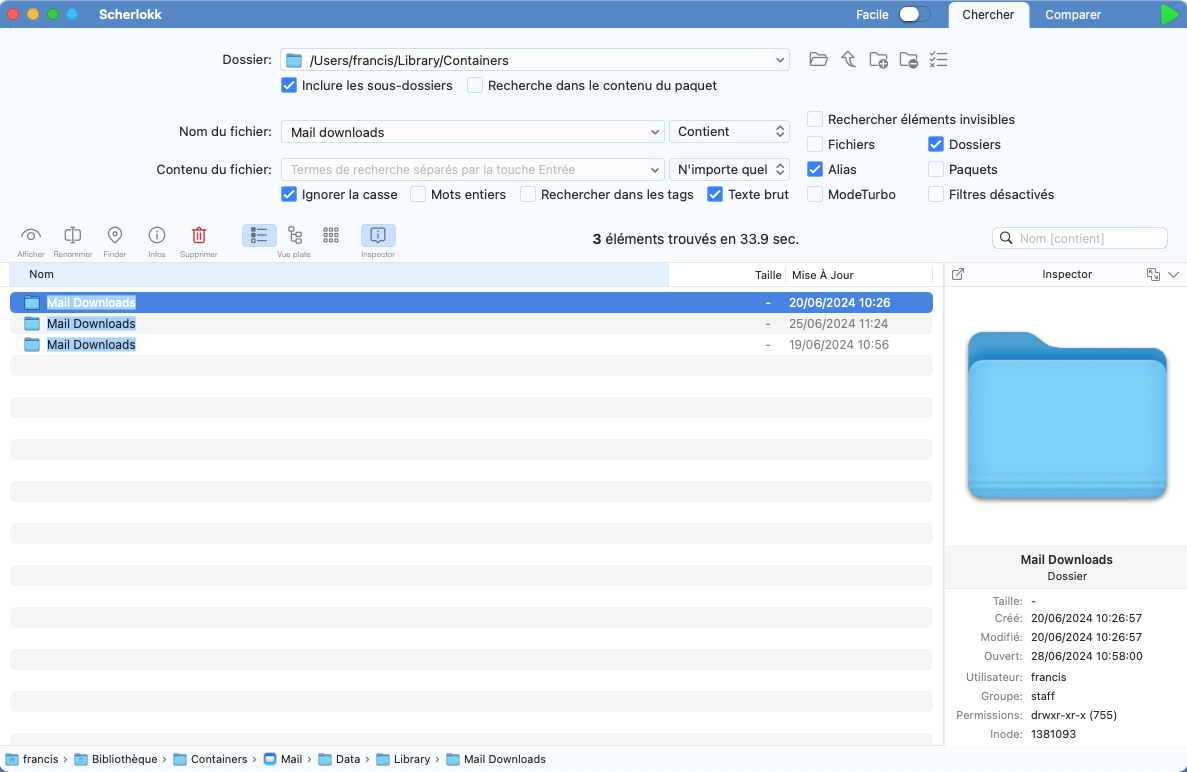Reveal selection with the Finder pin icon
The width and height of the screenshot is (1187, 772).
(x=115, y=236)
